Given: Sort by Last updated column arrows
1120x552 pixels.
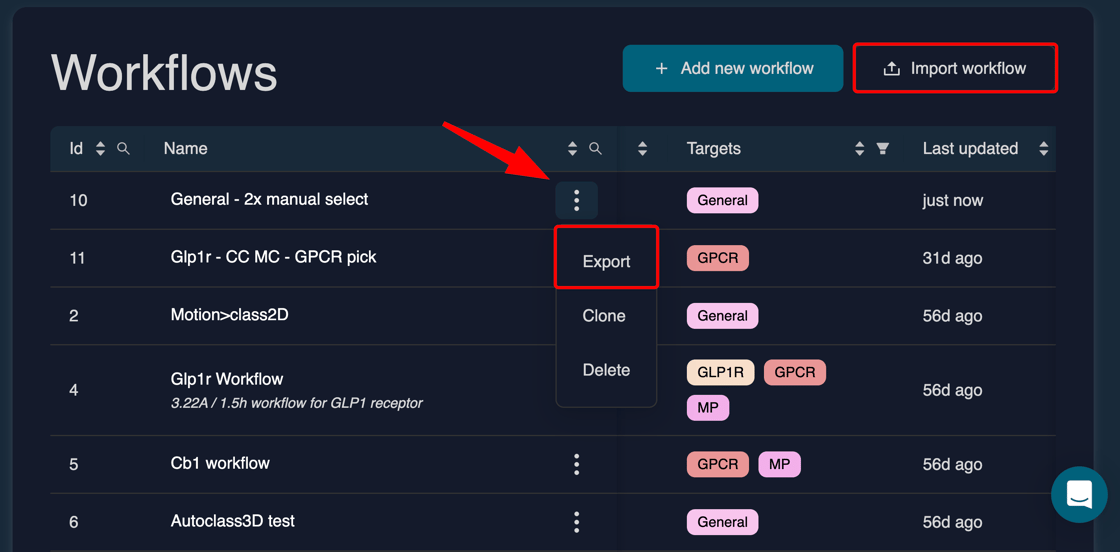Looking at the screenshot, I should [1044, 149].
